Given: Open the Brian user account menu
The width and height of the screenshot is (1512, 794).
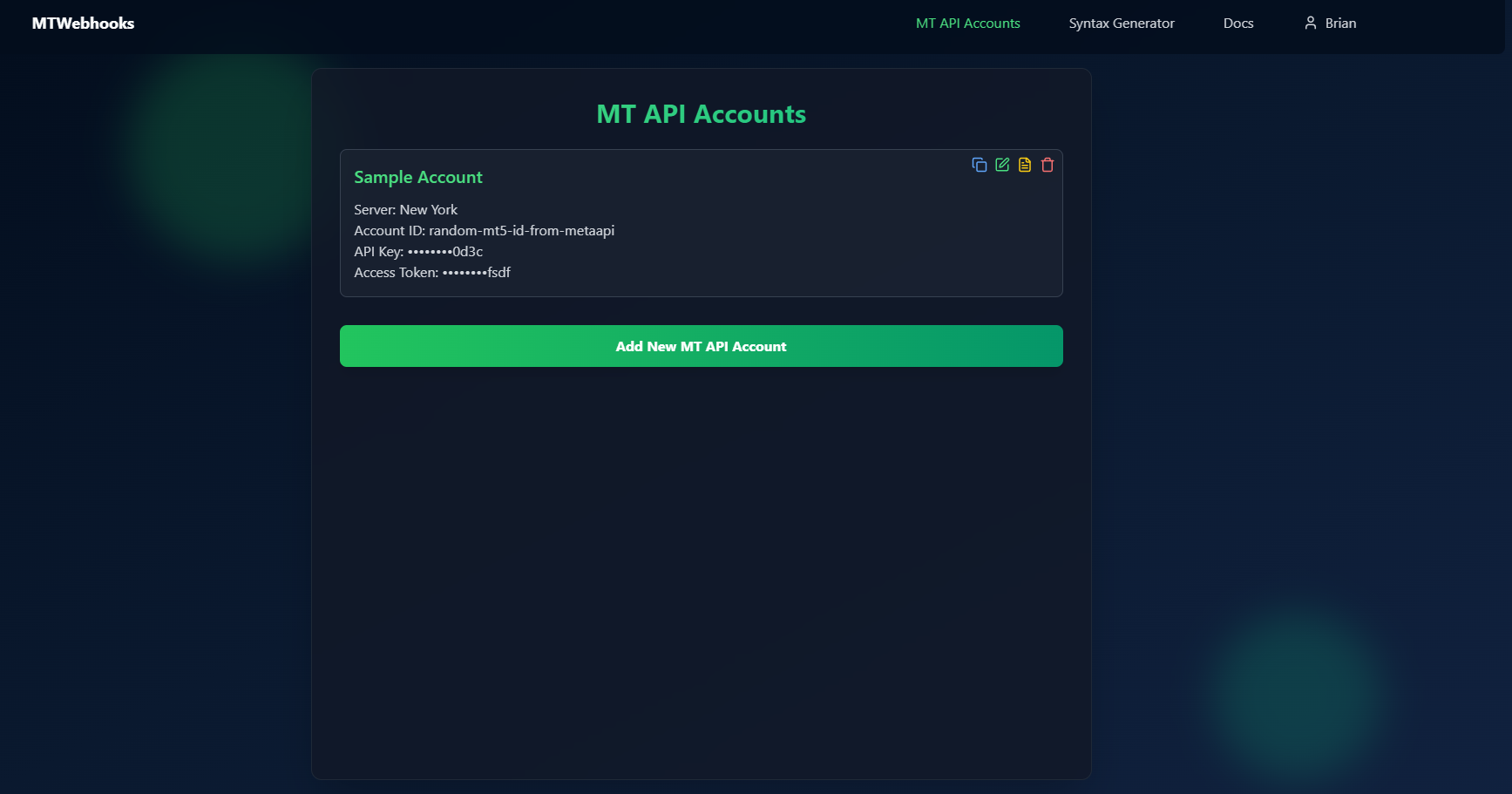Looking at the screenshot, I should point(1339,24).
